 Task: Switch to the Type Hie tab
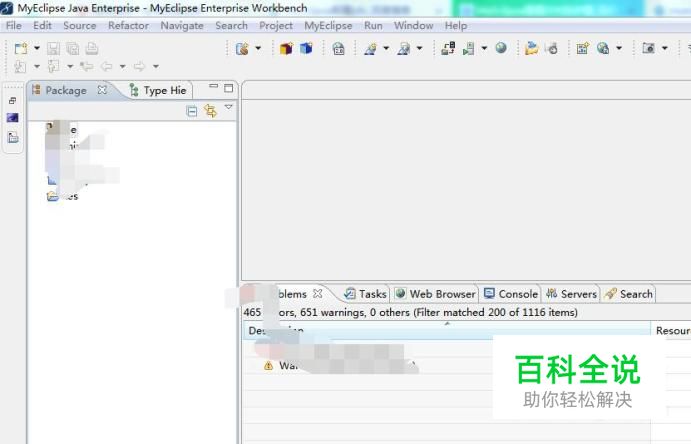click(158, 90)
